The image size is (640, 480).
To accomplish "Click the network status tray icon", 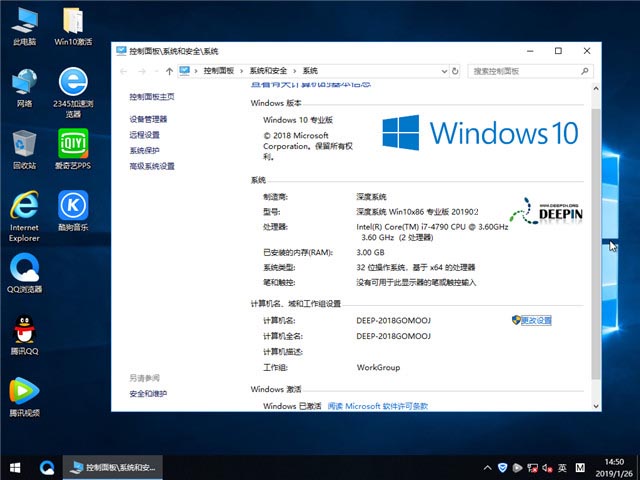I will (x=532, y=468).
